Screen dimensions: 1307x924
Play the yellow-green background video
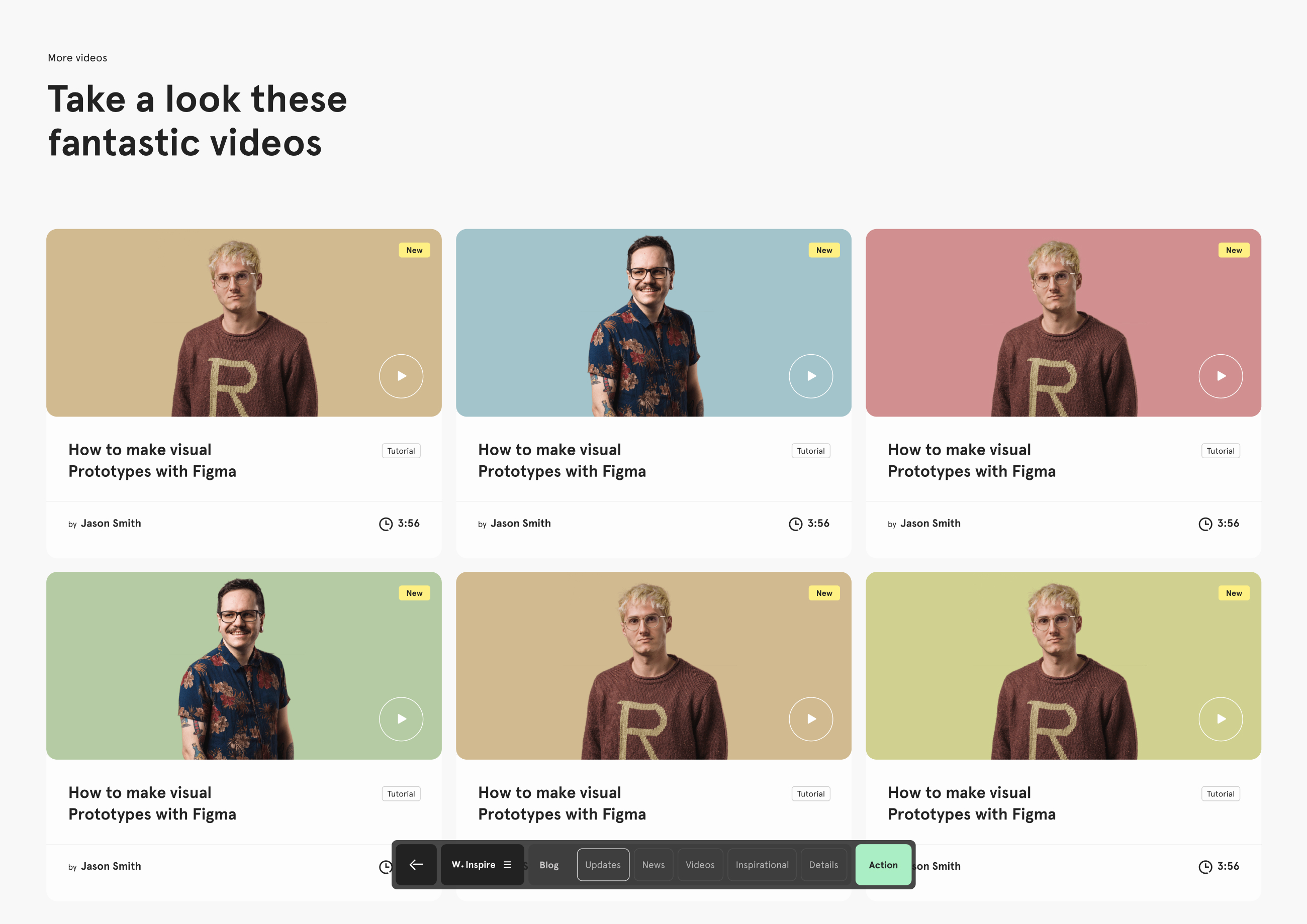click(1221, 718)
